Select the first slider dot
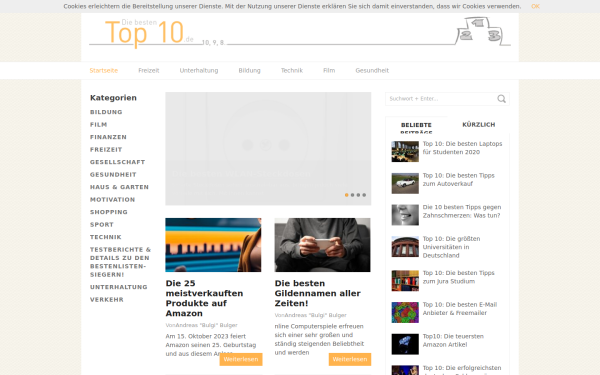Image resolution: width=600 pixels, height=375 pixels. (347, 195)
